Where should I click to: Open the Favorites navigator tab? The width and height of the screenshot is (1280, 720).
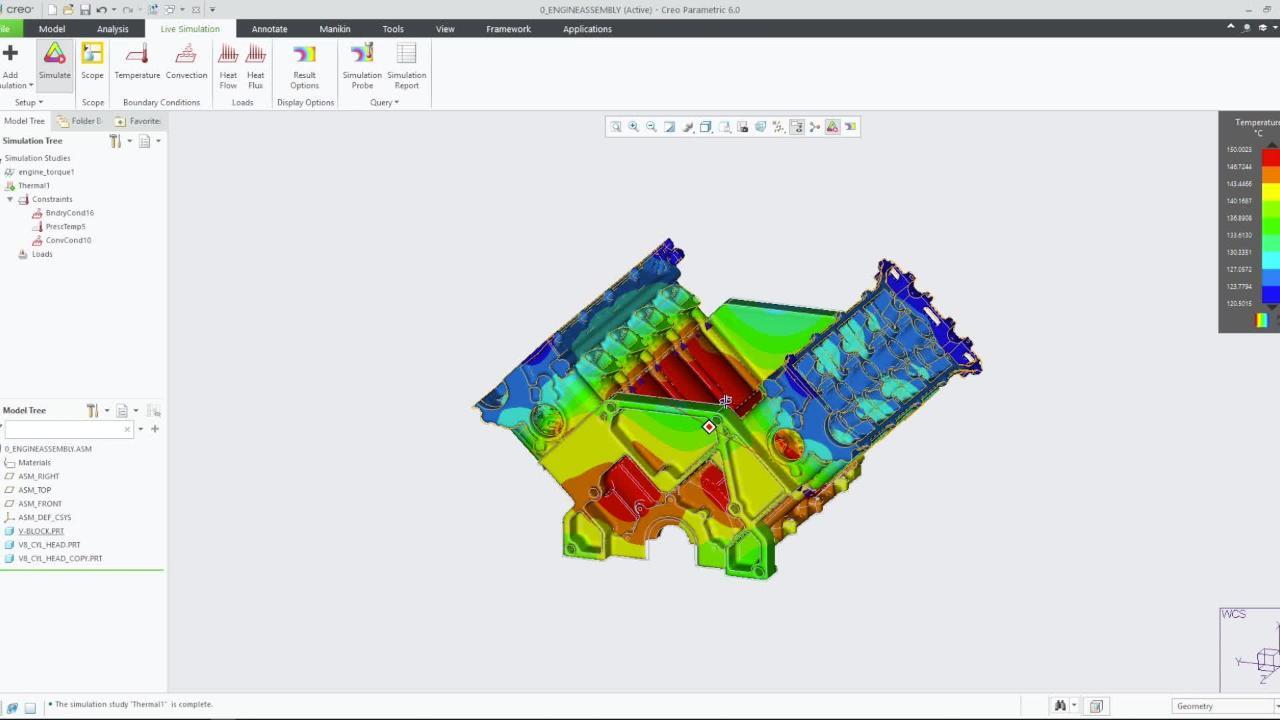[x=138, y=121]
